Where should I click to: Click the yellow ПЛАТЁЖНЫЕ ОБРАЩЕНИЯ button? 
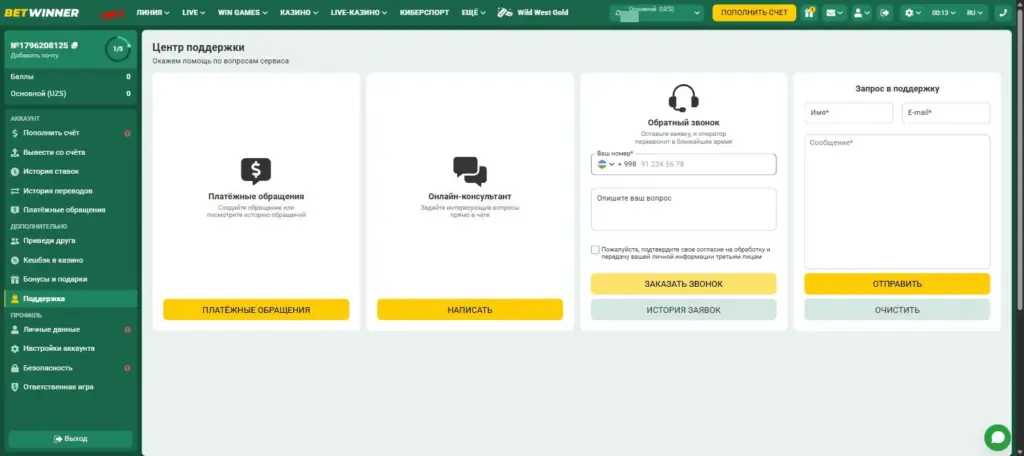256,310
